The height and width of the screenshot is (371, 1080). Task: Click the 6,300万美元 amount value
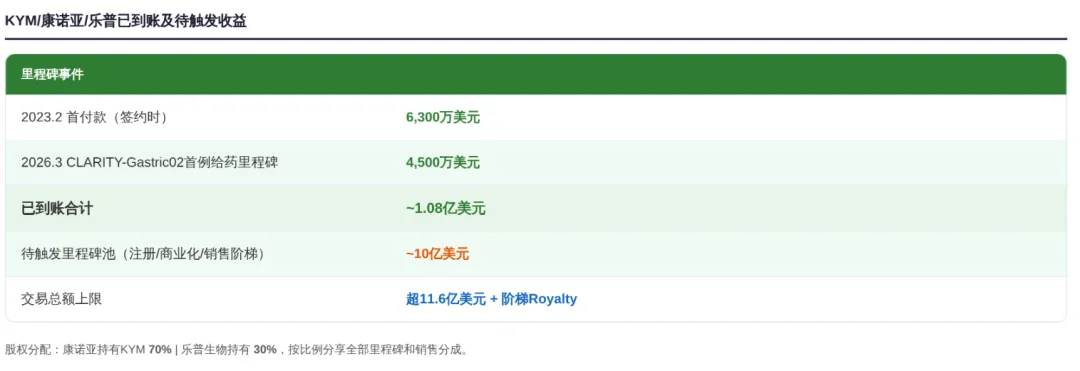click(x=443, y=118)
